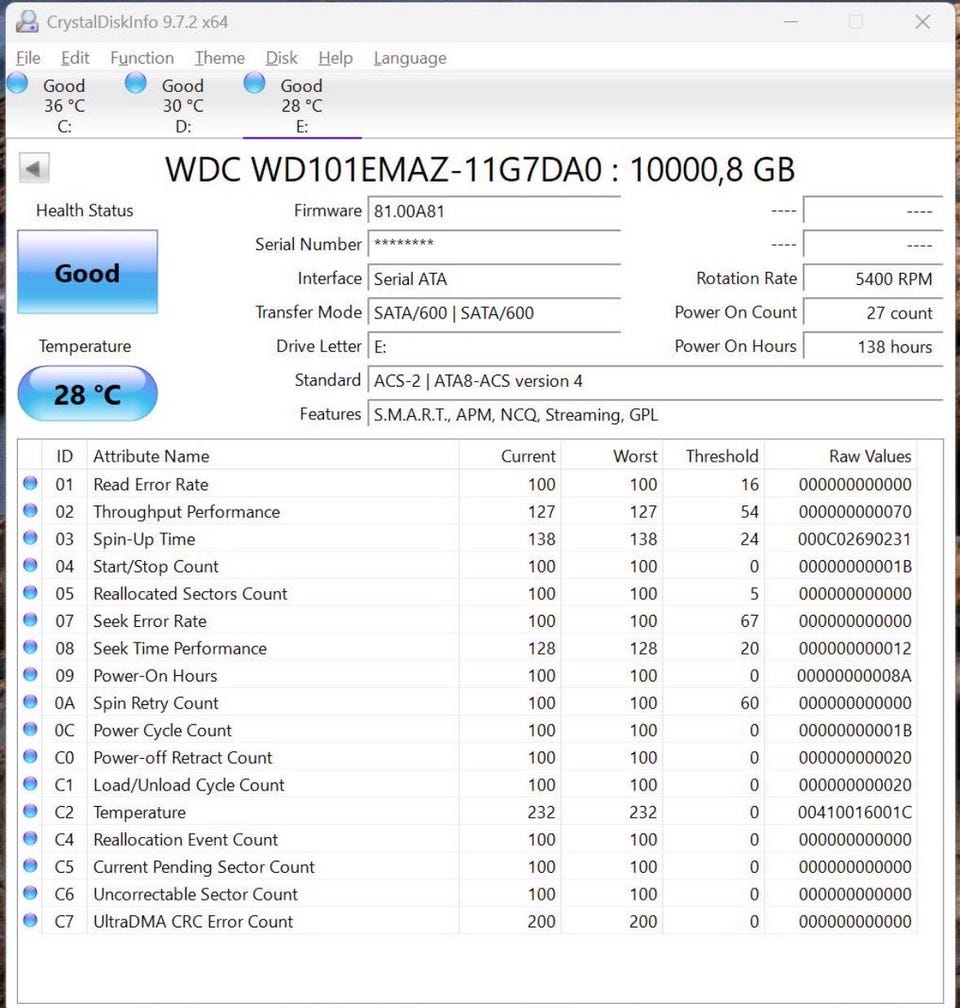Open the File menu
The height and width of the screenshot is (1008, 960).
pyautogui.click(x=28, y=58)
